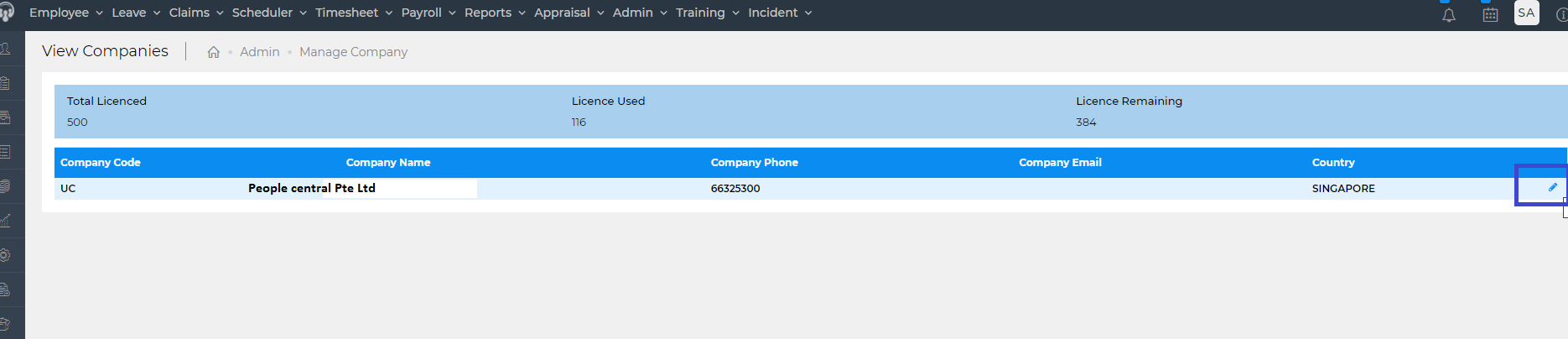Image resolution: width=1568 pixels, height=339 pixels.
Task: Open the Timesheet menu
Action: coord(354,13)
